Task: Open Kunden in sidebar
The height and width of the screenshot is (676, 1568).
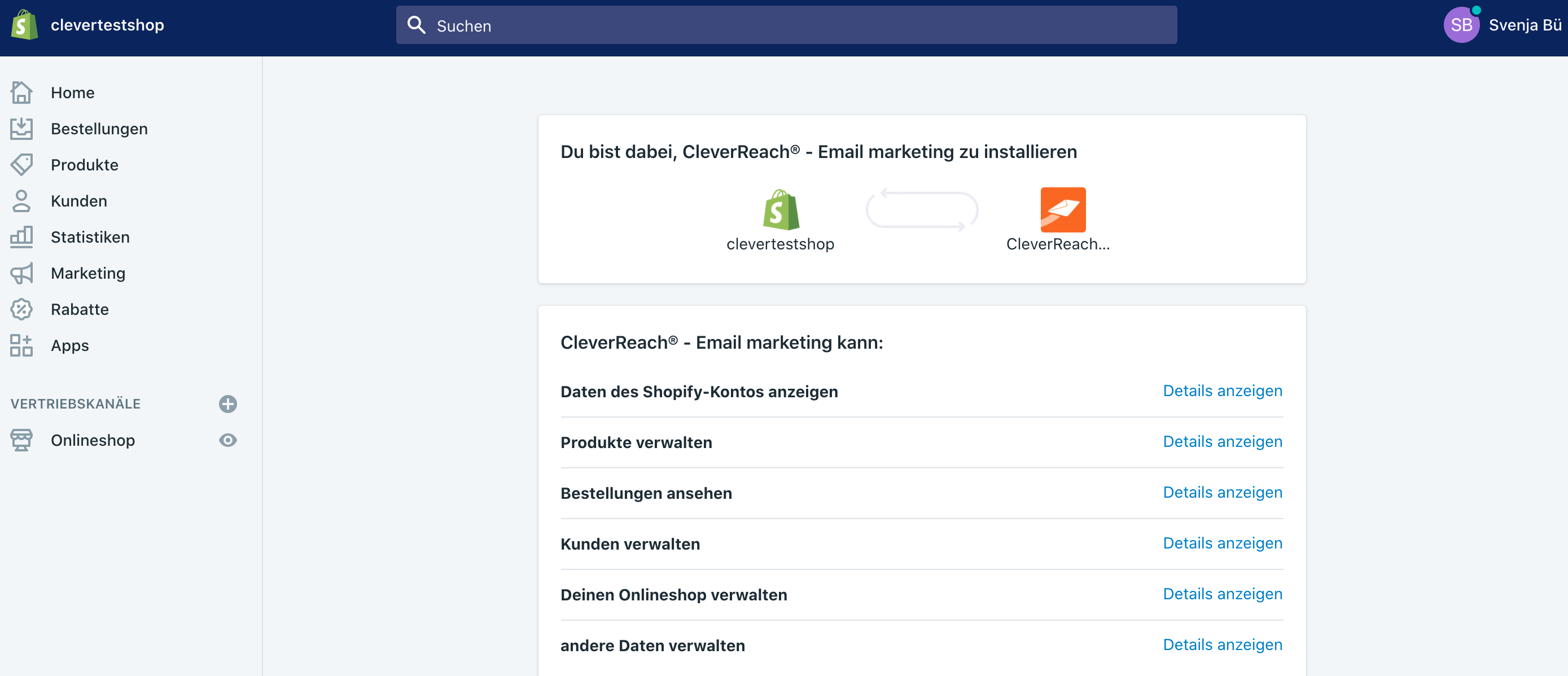Action: (x=79, y=201)
